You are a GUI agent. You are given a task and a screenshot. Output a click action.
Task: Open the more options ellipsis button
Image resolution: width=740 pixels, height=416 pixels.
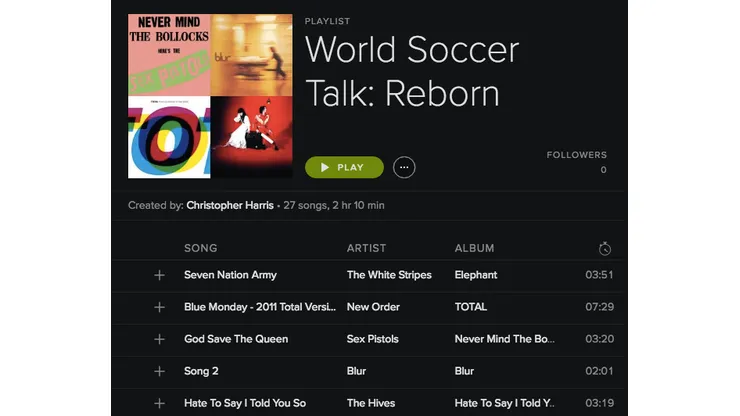click(404, 167)
